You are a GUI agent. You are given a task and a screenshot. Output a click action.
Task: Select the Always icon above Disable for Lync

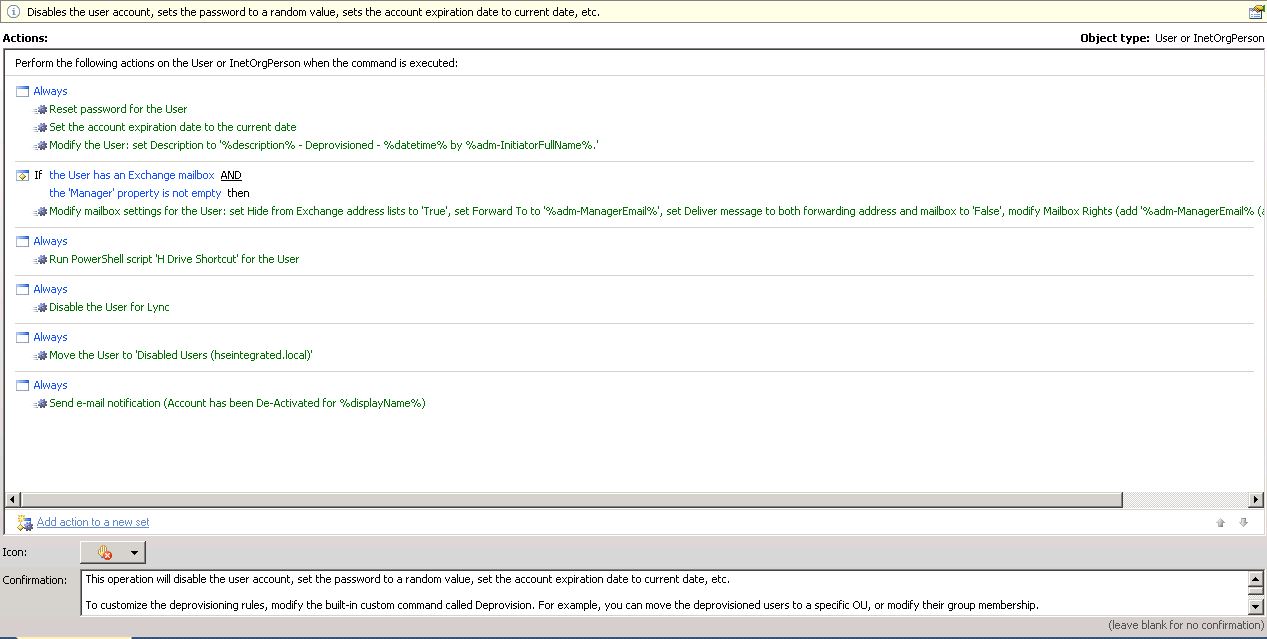click(23, 289)
